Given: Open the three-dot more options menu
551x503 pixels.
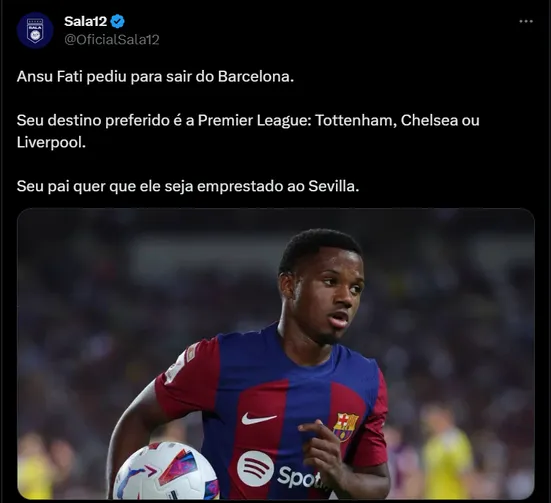Looking at the screenshot, I should point(526,21).
